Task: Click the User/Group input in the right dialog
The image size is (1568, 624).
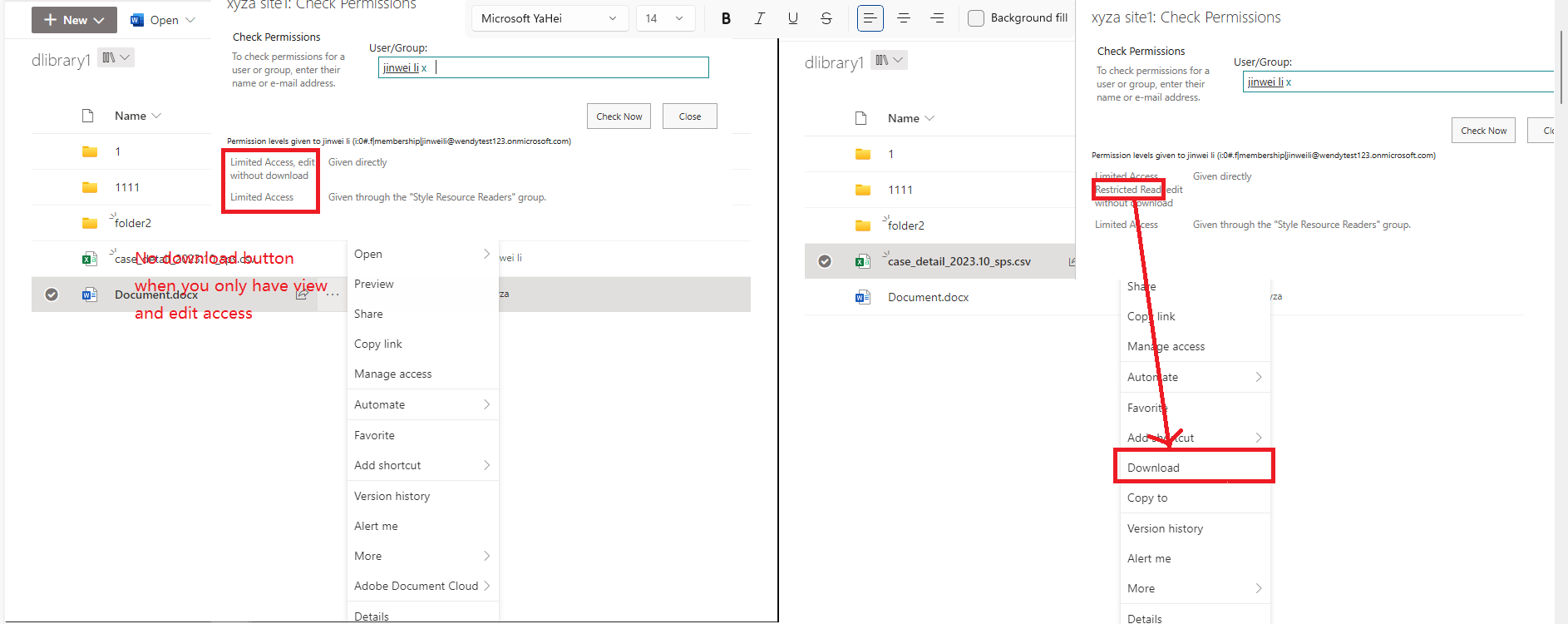Action: coord(1398,82)
